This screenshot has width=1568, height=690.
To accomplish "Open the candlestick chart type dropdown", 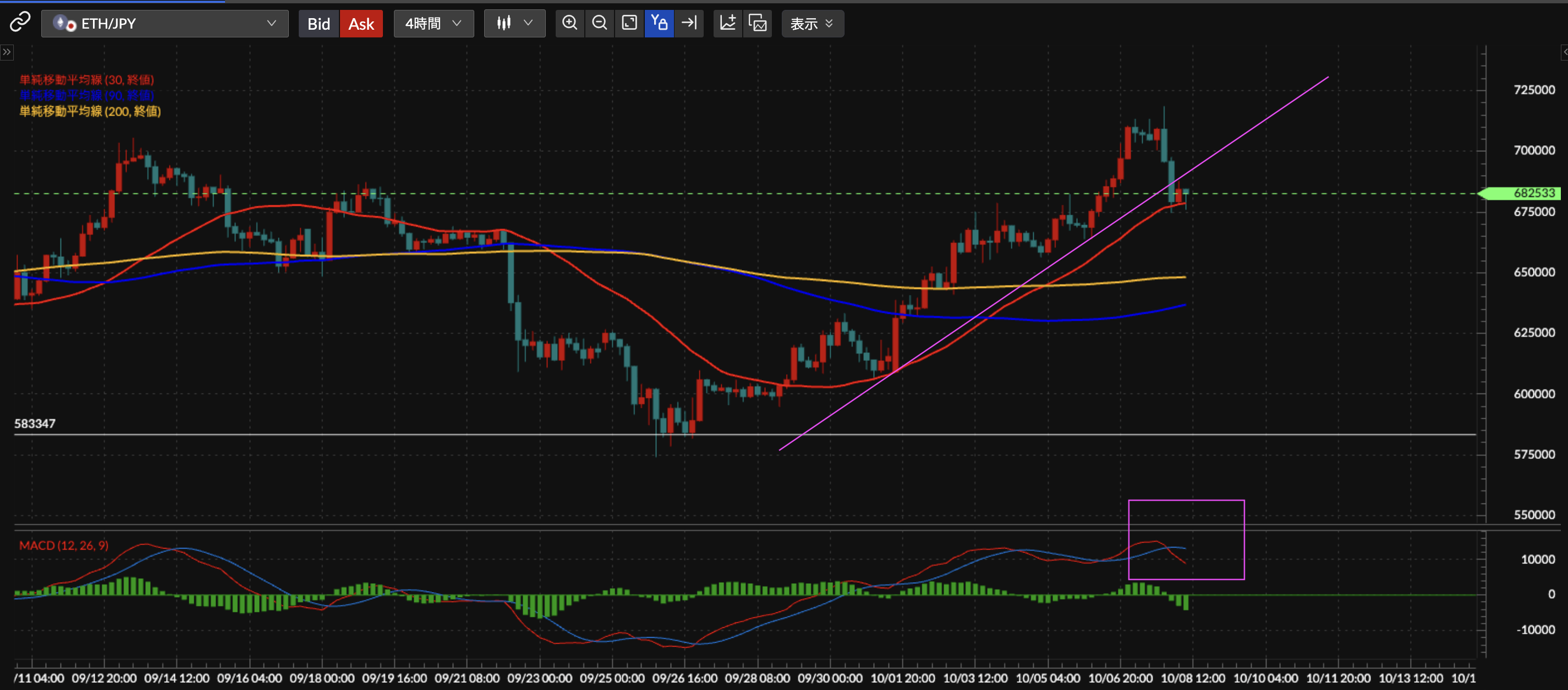I will [x=514, y=24].
